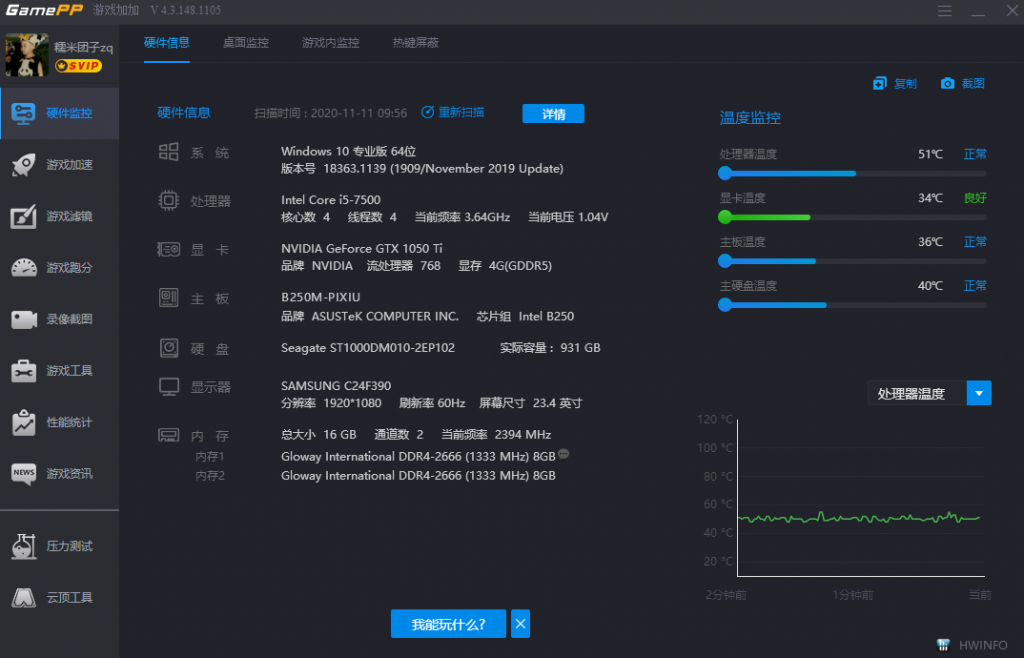Click the 显卡 graphics card icon
Viewport: 1024px width, 658px height.
point(168,249)
